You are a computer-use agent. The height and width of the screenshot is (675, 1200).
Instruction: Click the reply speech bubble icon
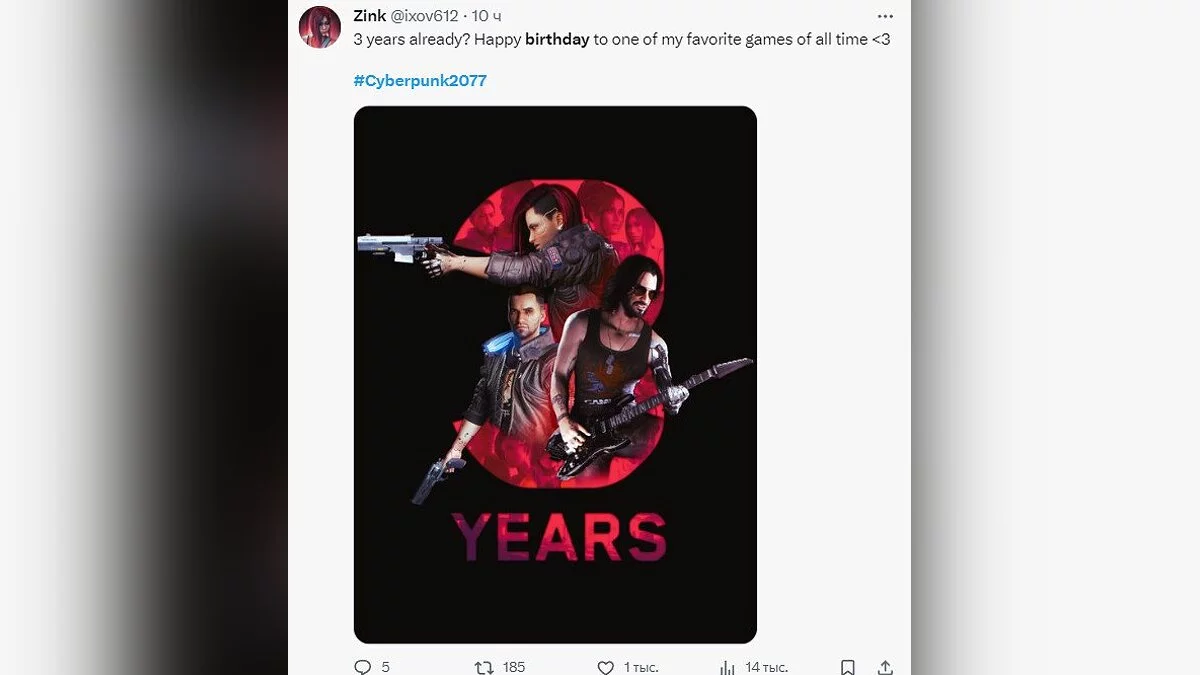tap(363, 667)
